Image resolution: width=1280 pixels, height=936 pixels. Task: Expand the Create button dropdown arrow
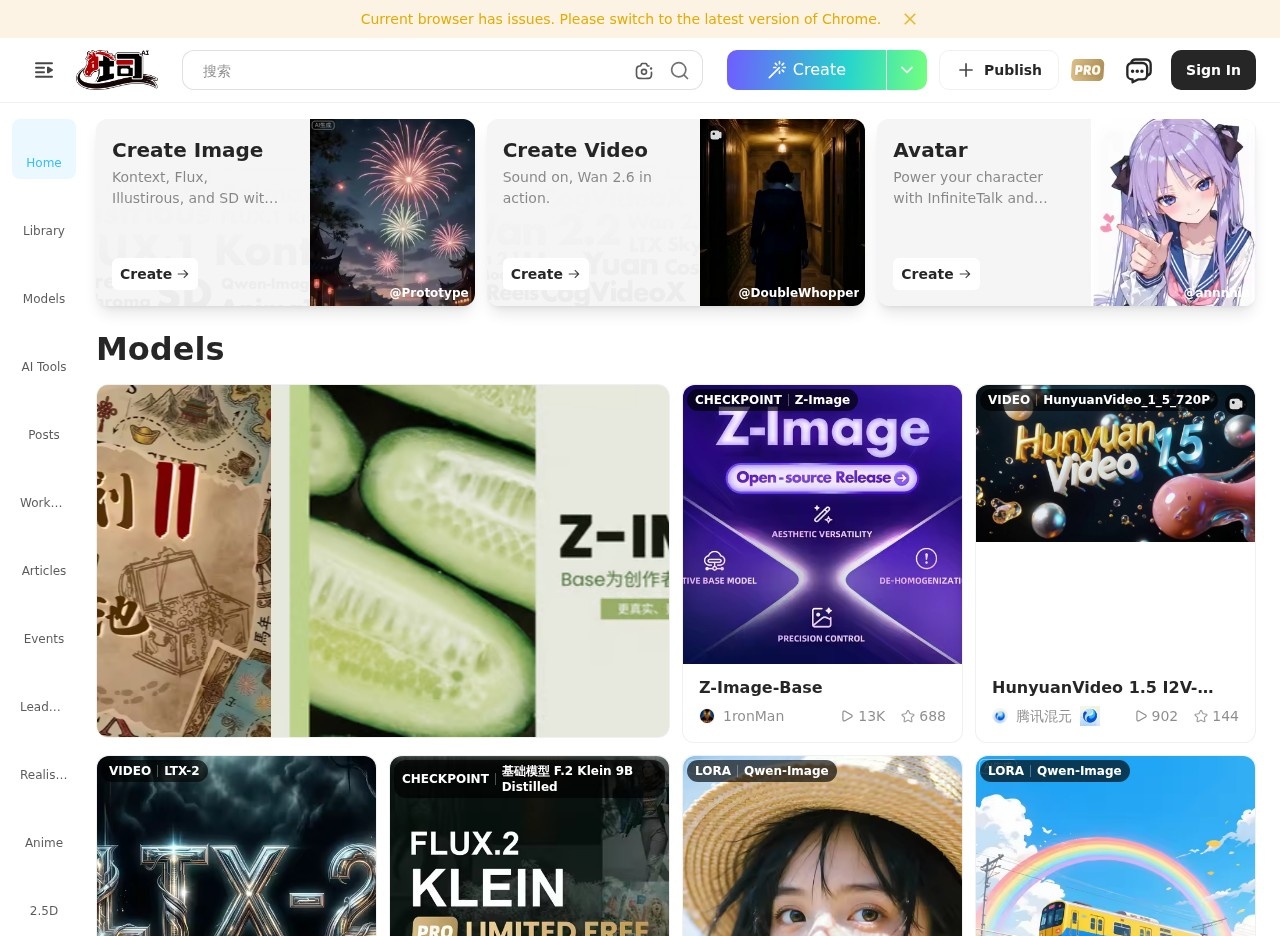(x=907, y=70)
